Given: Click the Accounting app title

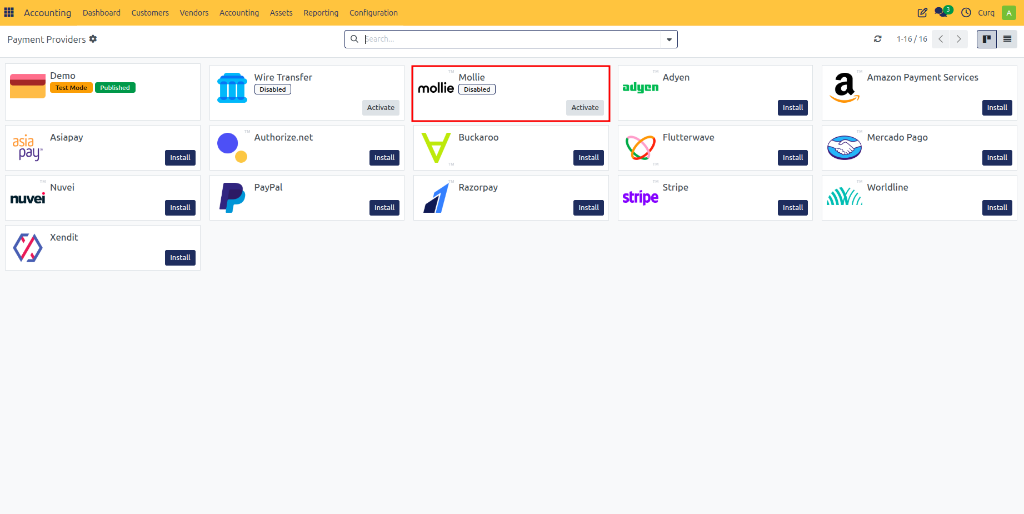Looking at the screenshot, I should pos(48,12).
